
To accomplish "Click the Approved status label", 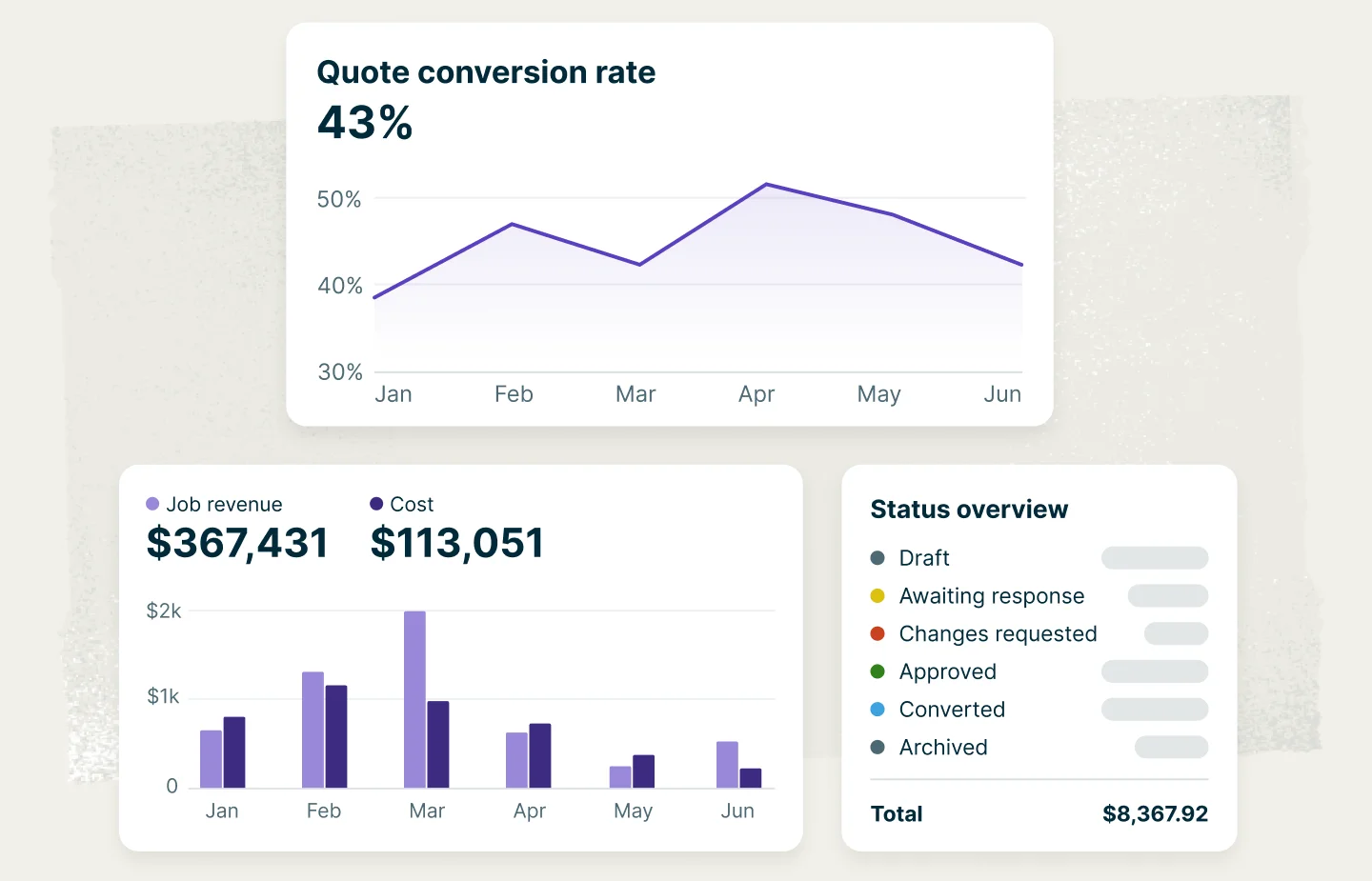I will [x=947, y=671].
